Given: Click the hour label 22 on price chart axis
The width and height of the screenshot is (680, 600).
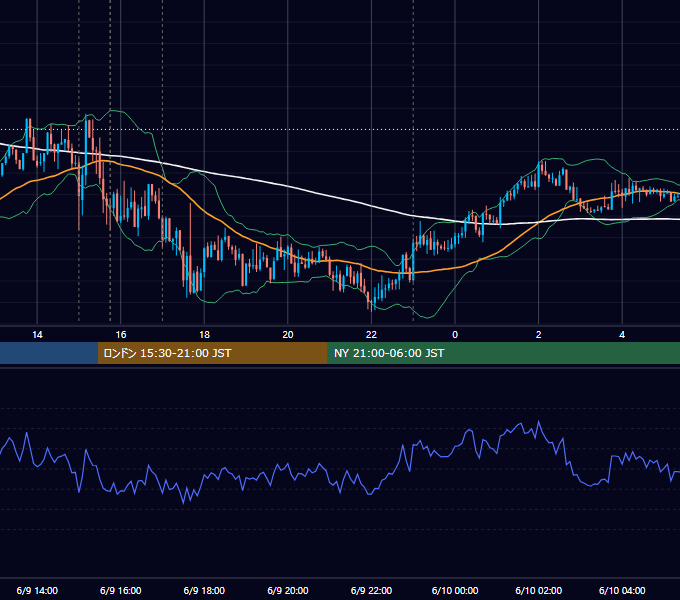Looking at the screenshot, I should tap(371, 335).
